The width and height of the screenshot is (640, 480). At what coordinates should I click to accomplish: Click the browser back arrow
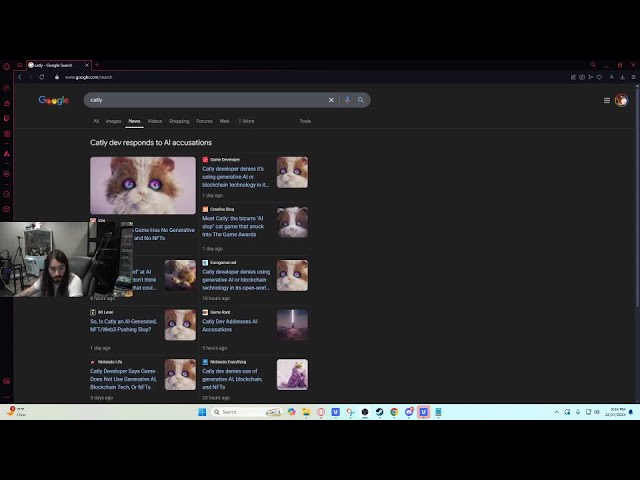pos(18,77)
